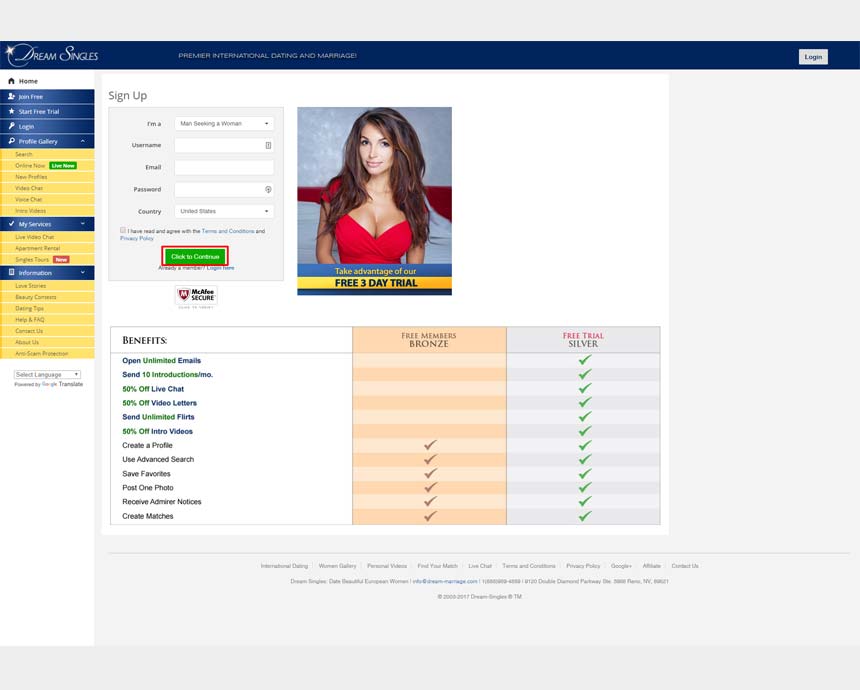Click the Login button in header
The image size is (860, 690).
813,56
